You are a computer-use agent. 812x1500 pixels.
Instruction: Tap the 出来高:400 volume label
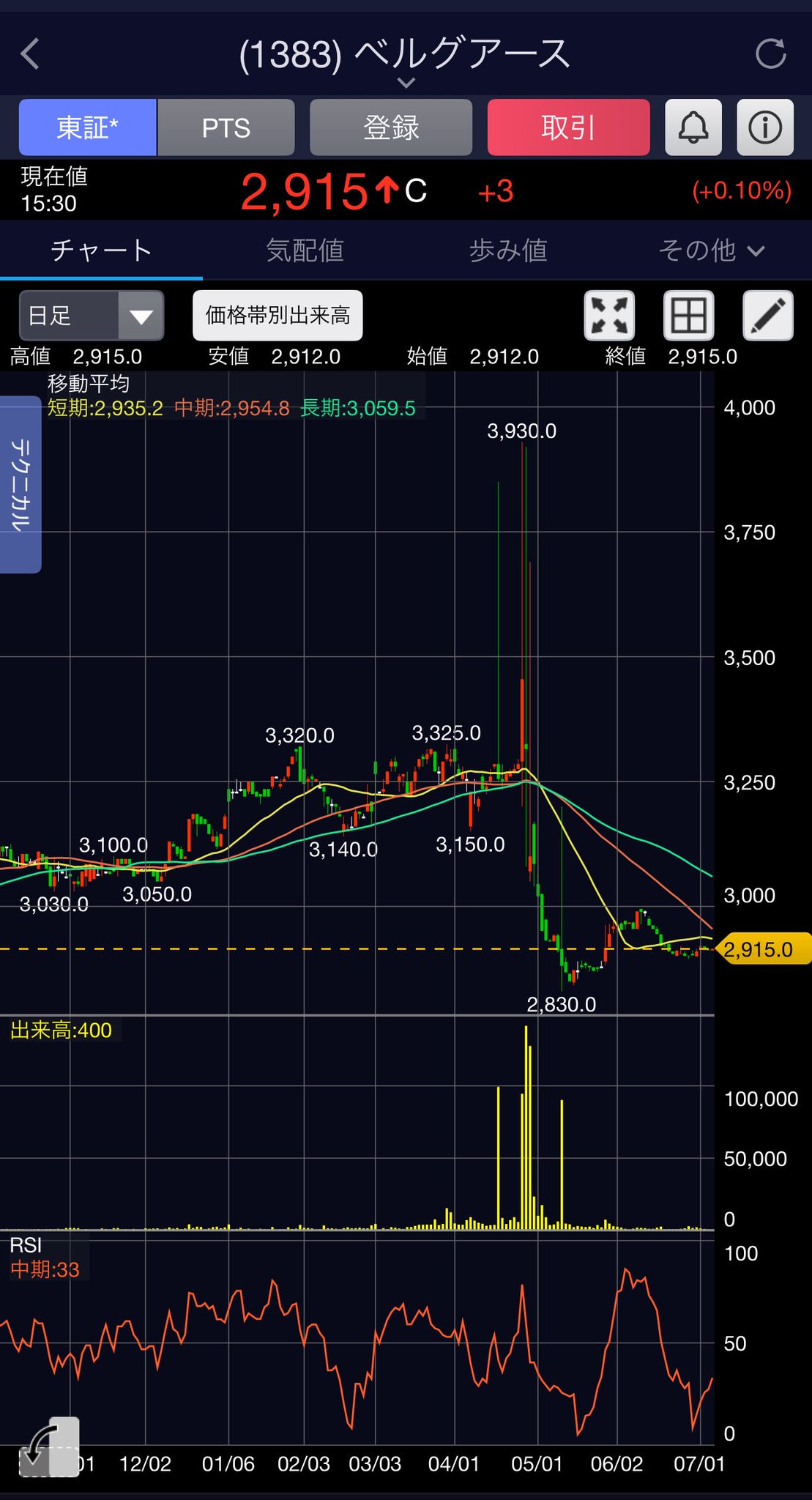62,1031
